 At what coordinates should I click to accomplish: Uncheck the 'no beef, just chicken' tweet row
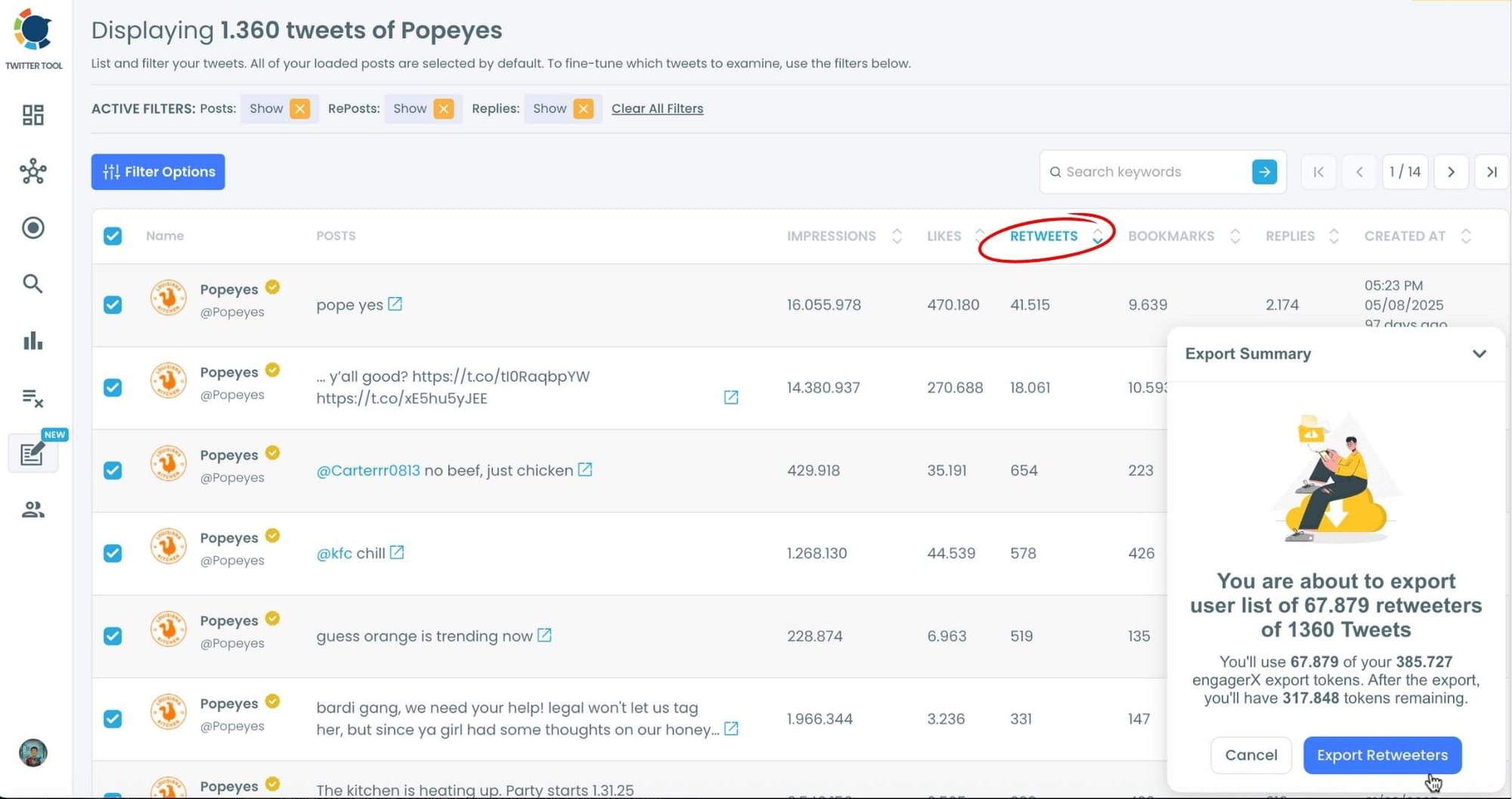pyautogui.click(x=113, y=470)
